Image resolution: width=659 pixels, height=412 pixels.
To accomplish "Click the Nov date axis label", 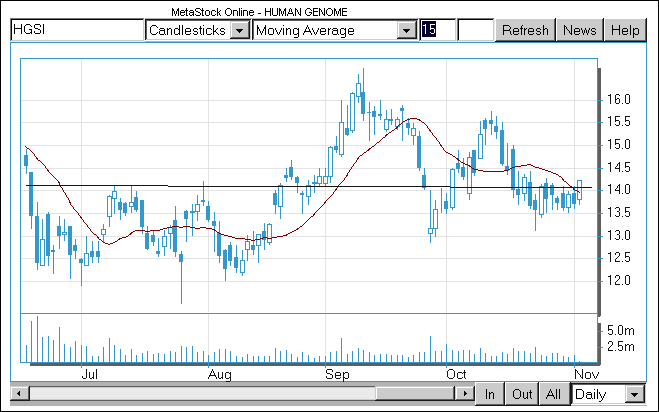I will [587, 374].
